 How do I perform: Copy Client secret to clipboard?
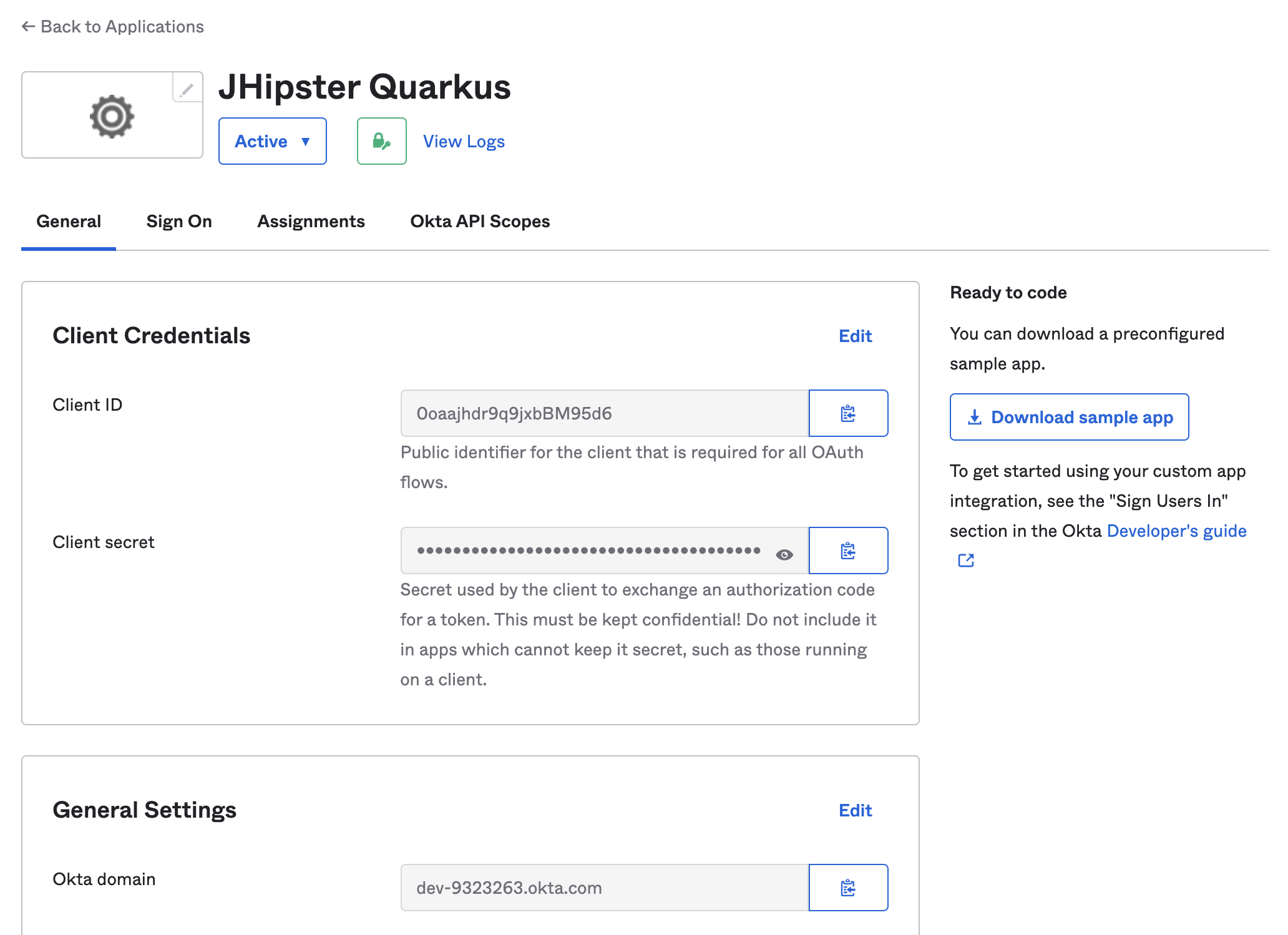tap(848, 551)
